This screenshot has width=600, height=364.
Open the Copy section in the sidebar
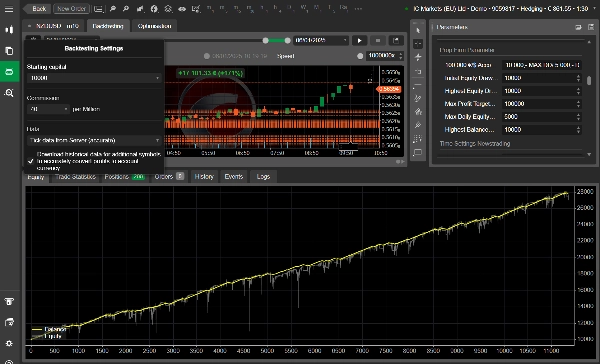click(9, 51)
